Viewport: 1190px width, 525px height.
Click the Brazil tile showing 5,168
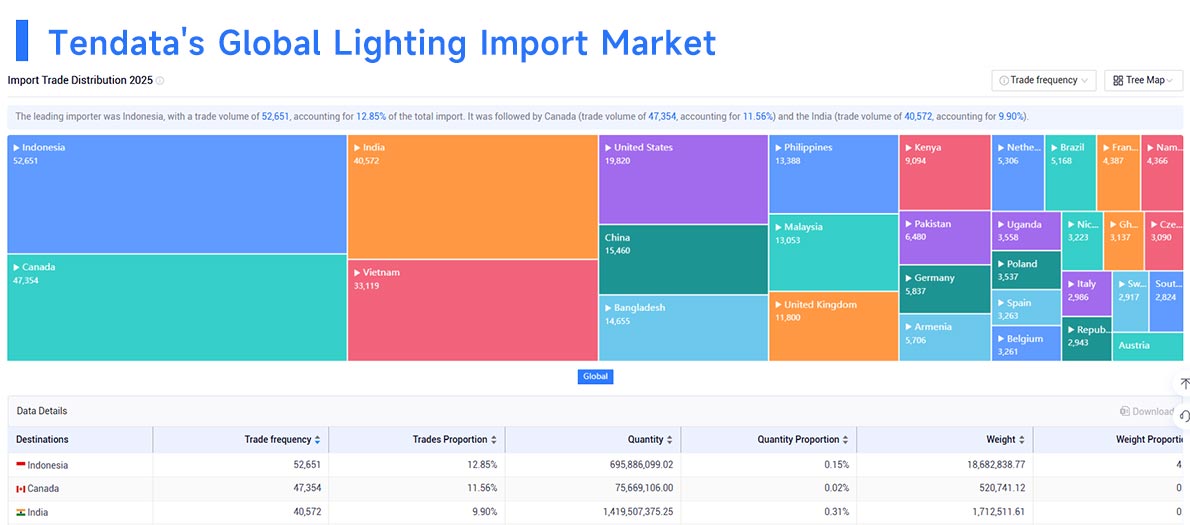tap(1070, 173)
